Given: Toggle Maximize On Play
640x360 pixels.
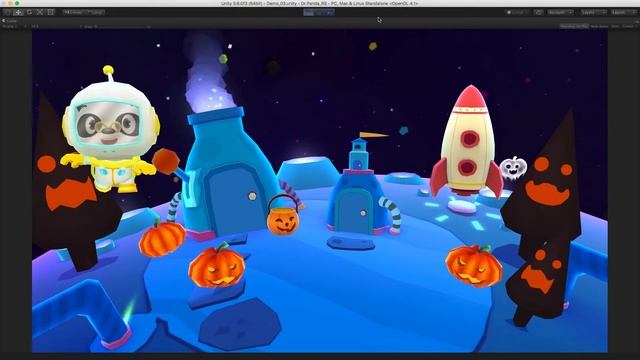Looking at the screenshot, I should click(x=574, y=26).
